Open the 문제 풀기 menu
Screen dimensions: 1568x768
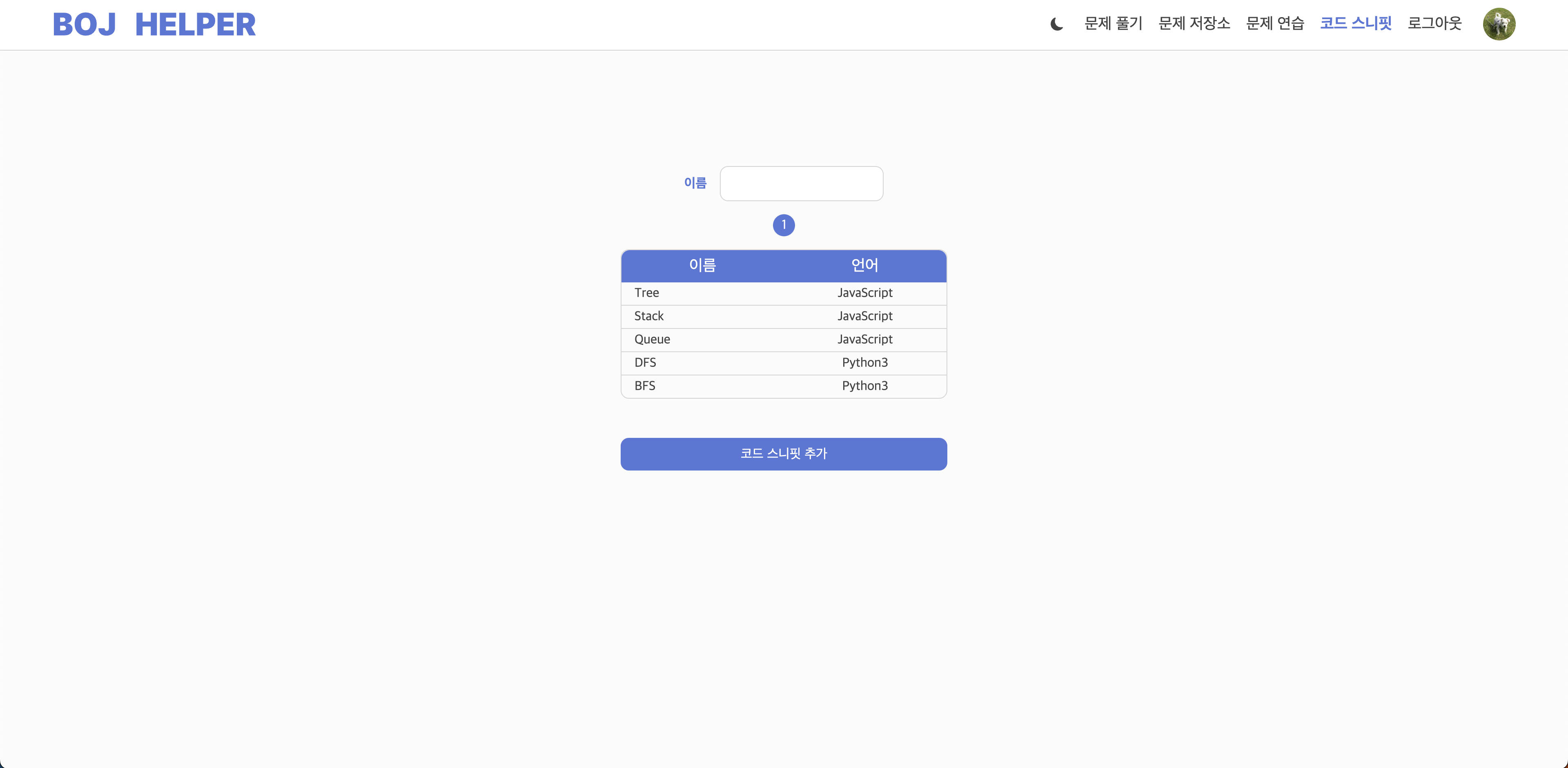[1113, 24]
